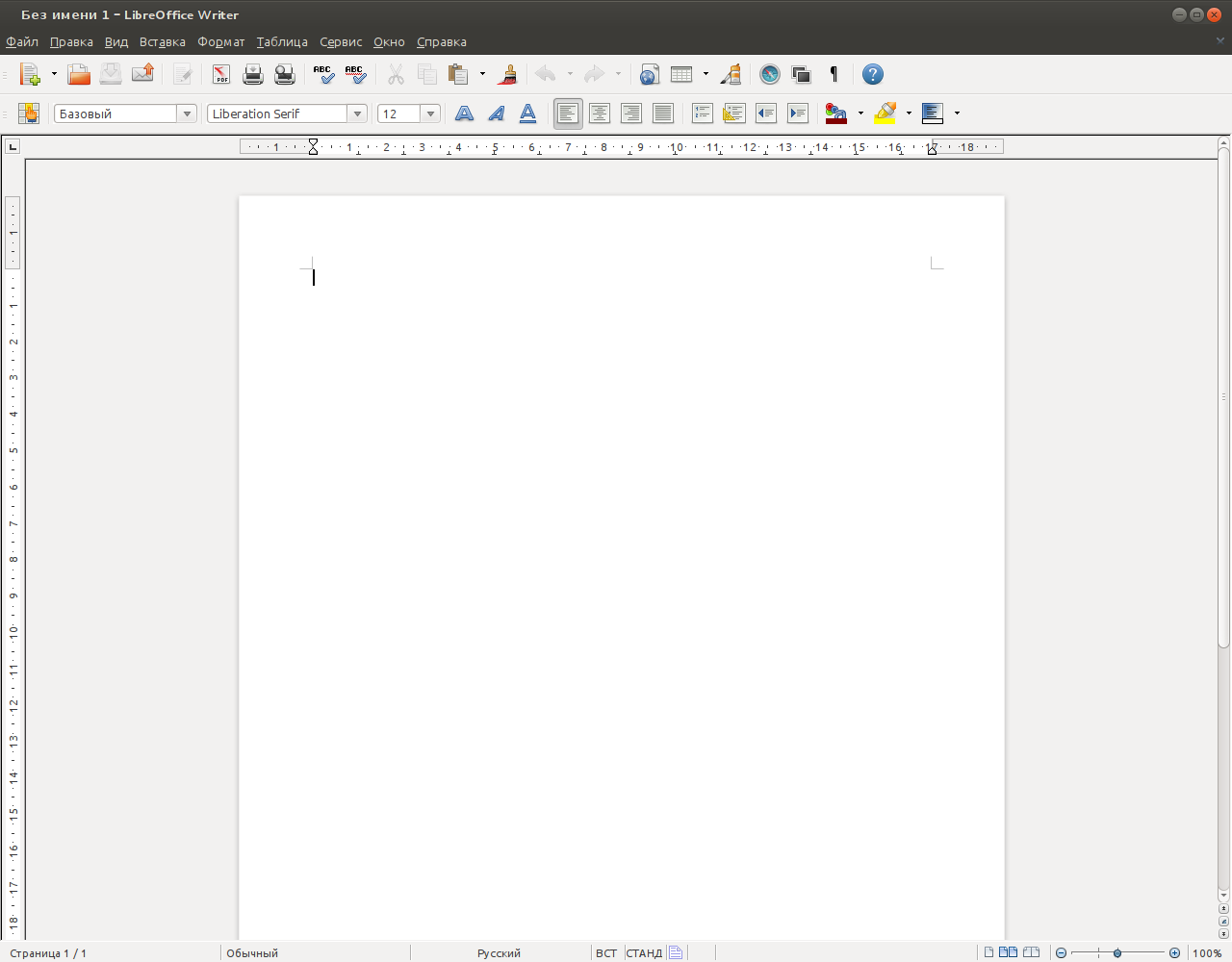
Task: Expand the paragraph style Базовый dropdown
Action: point(187,114)
